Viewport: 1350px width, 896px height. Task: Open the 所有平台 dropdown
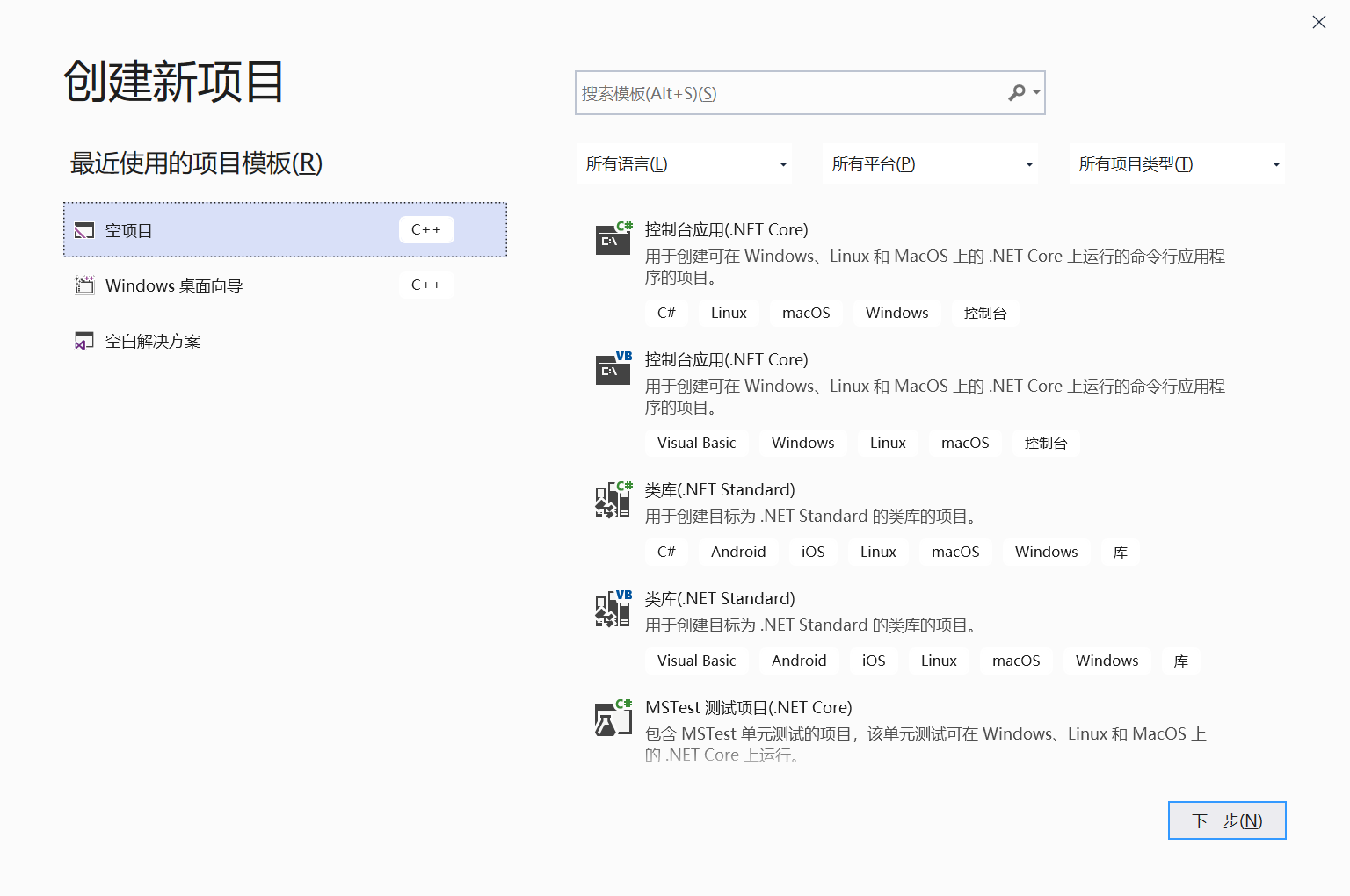coord(930,163)
